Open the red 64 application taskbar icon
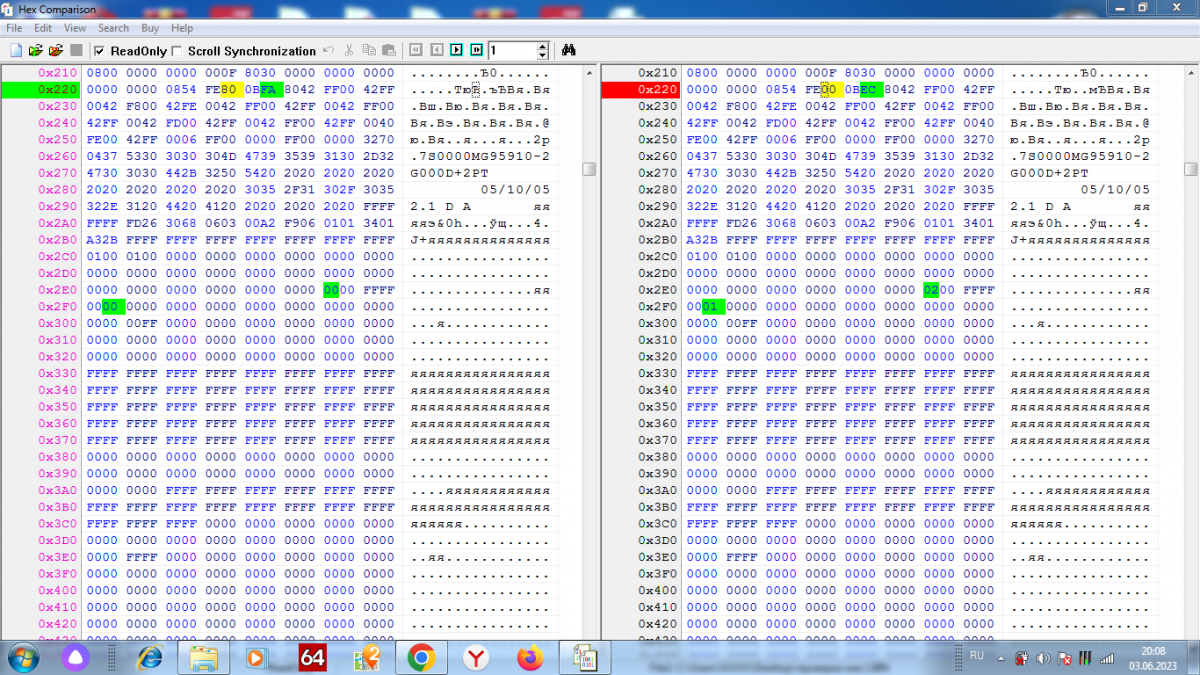This screenshot has width=1200, height=675. (x=312, y=658)
